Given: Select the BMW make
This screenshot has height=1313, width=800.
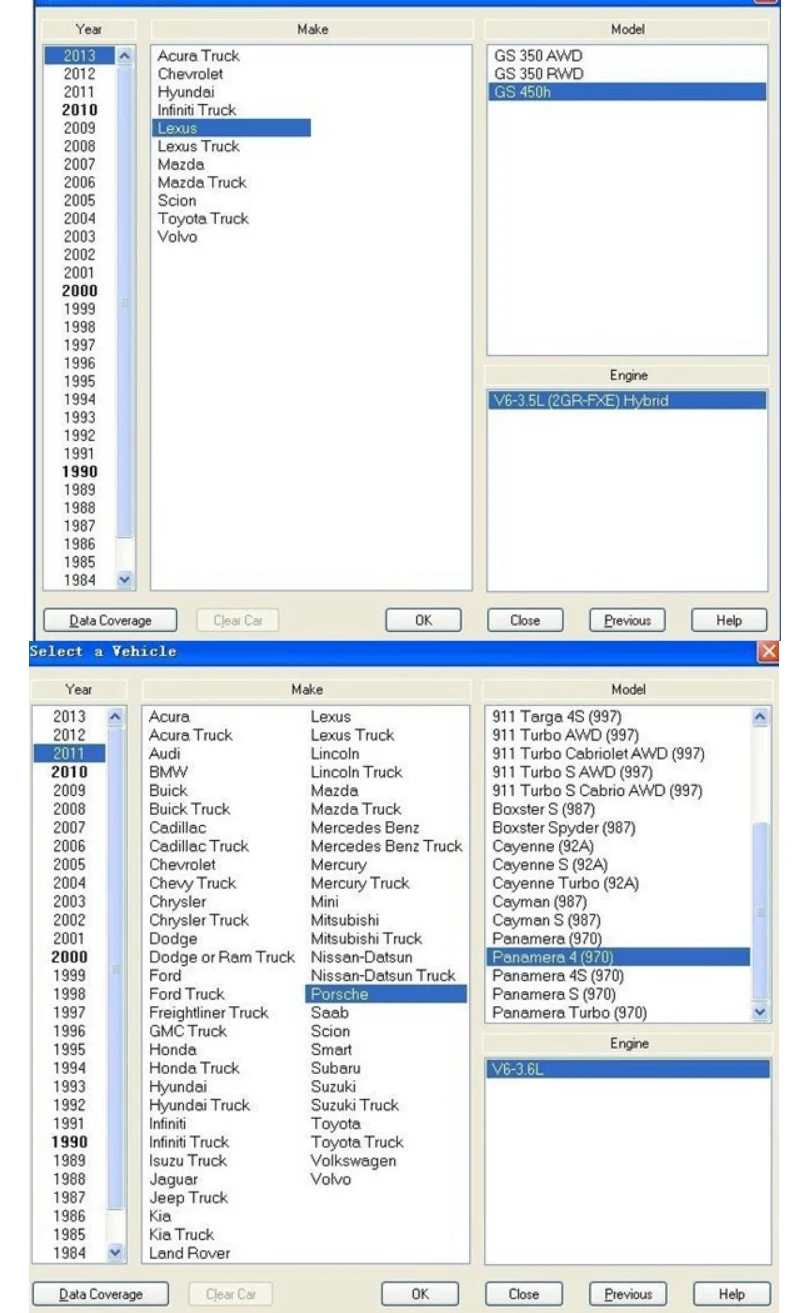Looking at the screenshot, I should [167, 772].
